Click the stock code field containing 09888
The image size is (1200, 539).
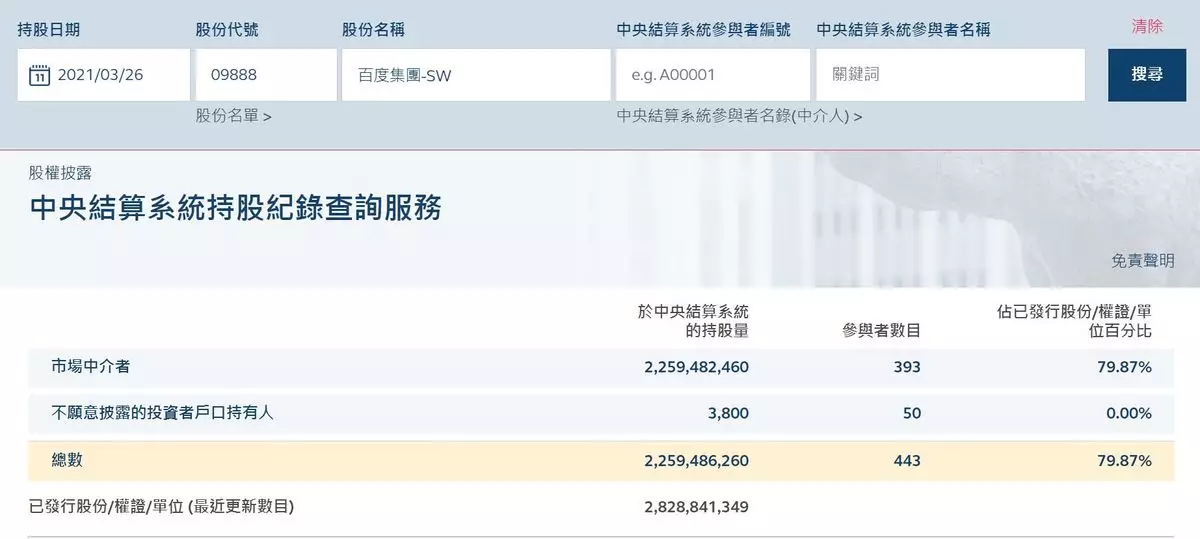[x=266, y=75]
